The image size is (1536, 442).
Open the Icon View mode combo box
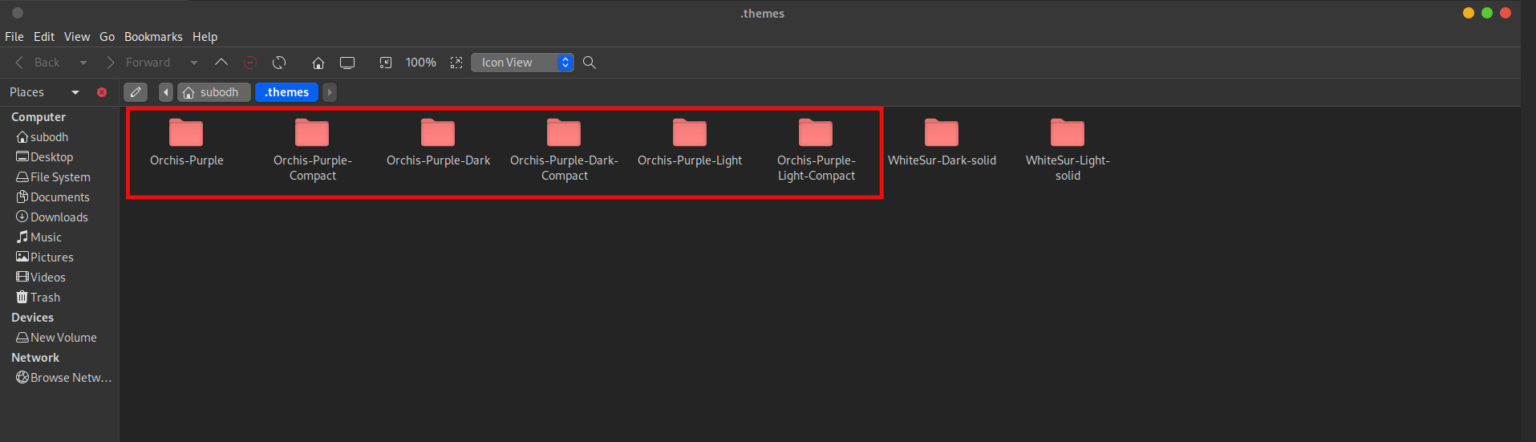point(522,62)
